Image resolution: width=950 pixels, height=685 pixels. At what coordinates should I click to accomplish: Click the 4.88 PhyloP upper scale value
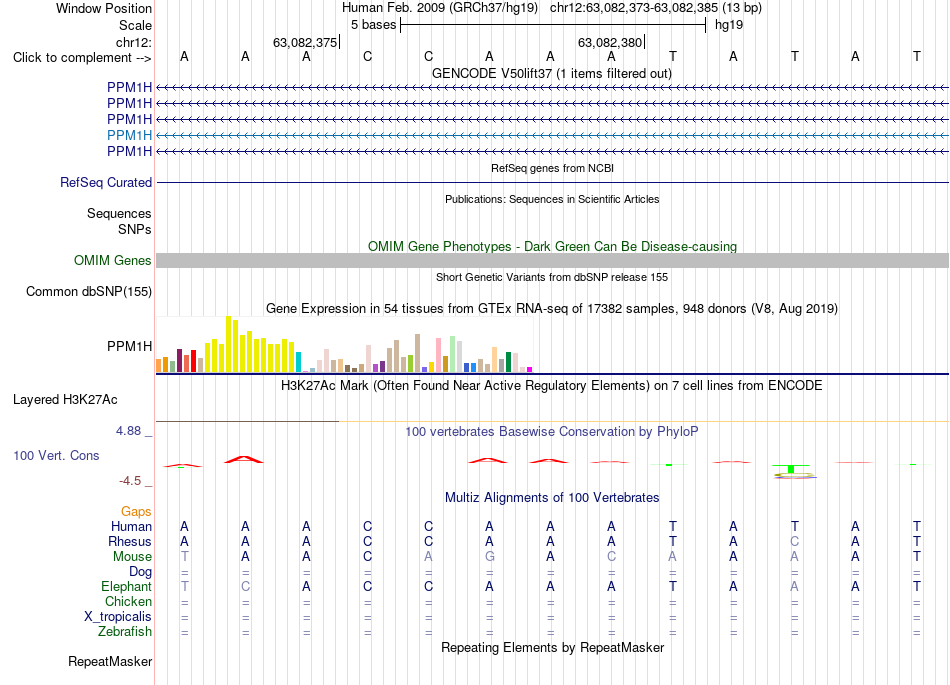(128, 431)
